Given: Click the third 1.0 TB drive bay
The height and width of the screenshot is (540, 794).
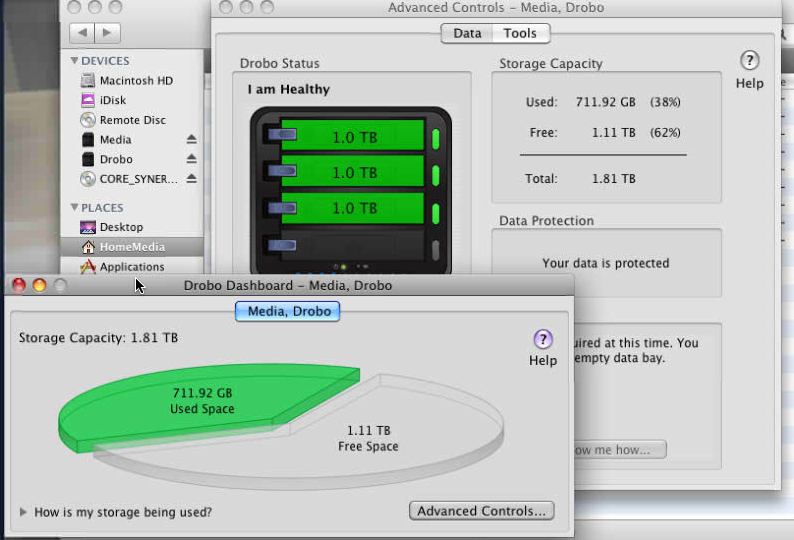Looking at the screenshot, I should pos(353,208).
